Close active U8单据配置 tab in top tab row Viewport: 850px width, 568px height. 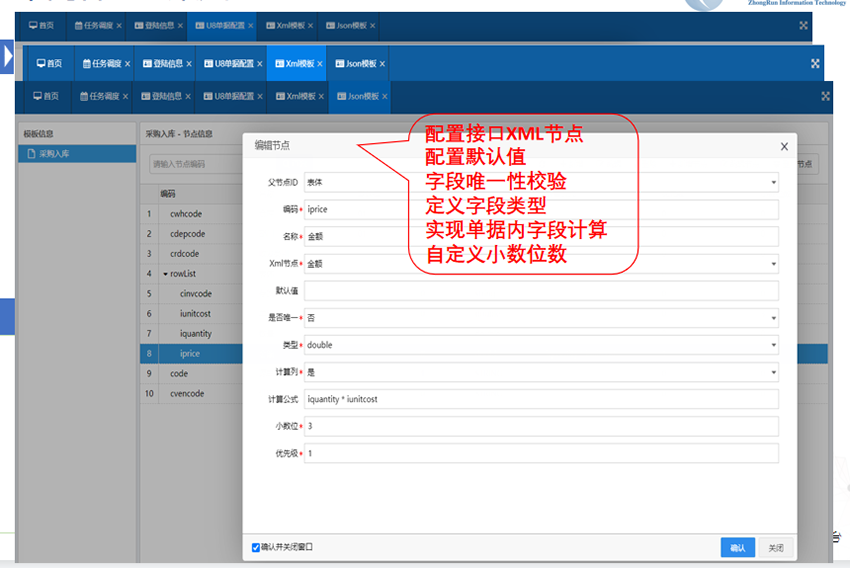click(250, 25)
